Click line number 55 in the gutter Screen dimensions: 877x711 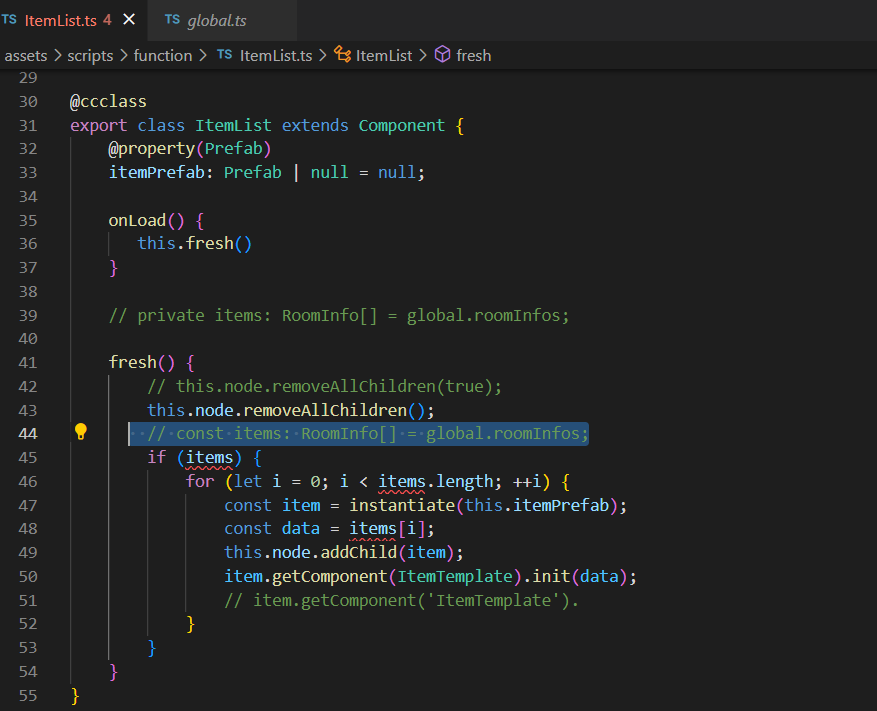pyautogui.click(x=28, y=696)
